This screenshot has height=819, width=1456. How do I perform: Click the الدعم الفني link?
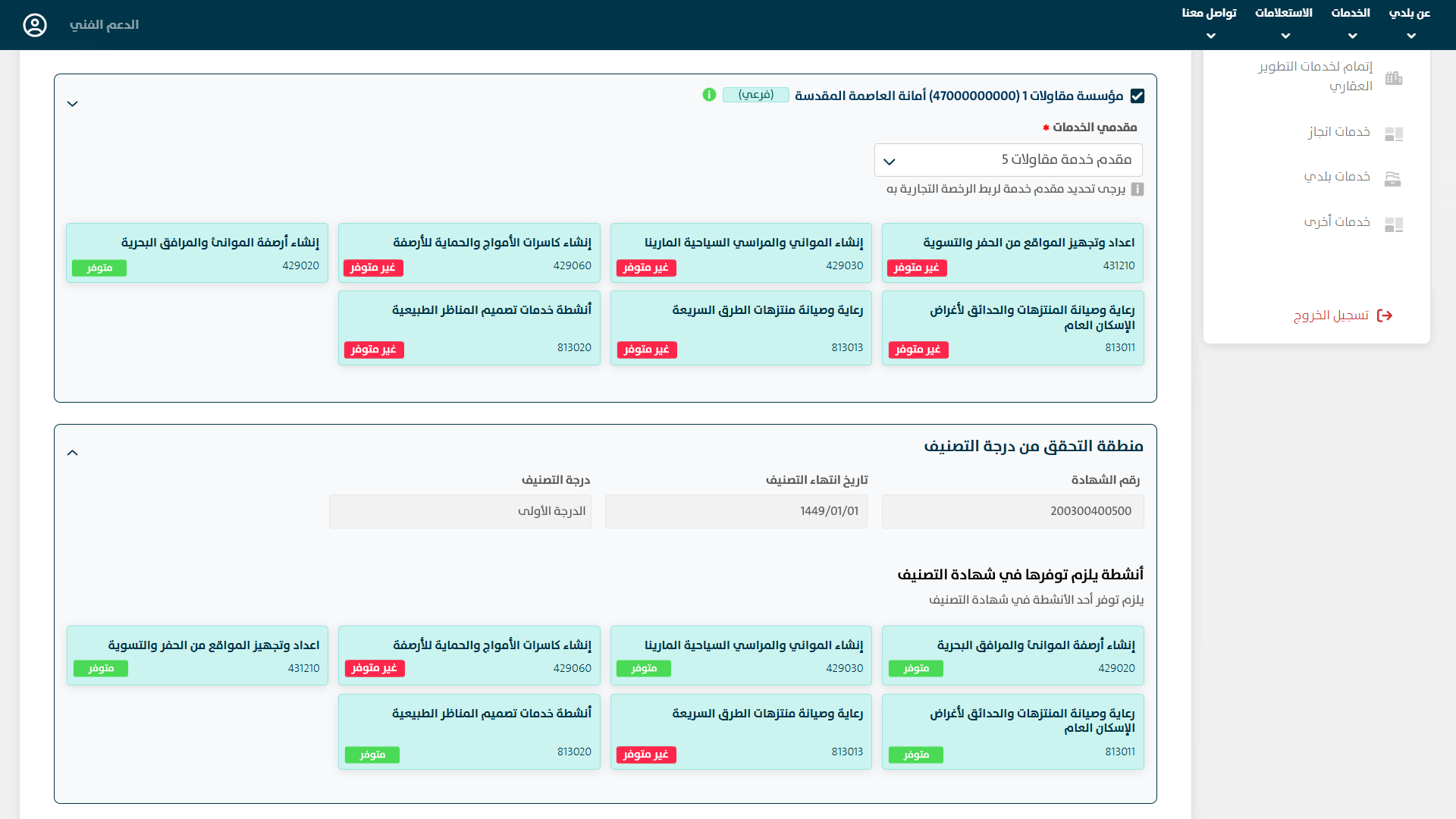tap(104, 25)
